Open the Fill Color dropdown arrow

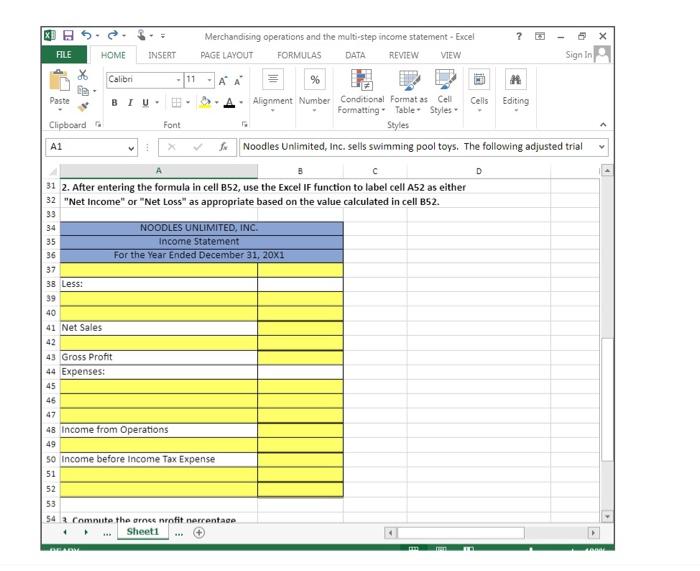tap(217, 103)
